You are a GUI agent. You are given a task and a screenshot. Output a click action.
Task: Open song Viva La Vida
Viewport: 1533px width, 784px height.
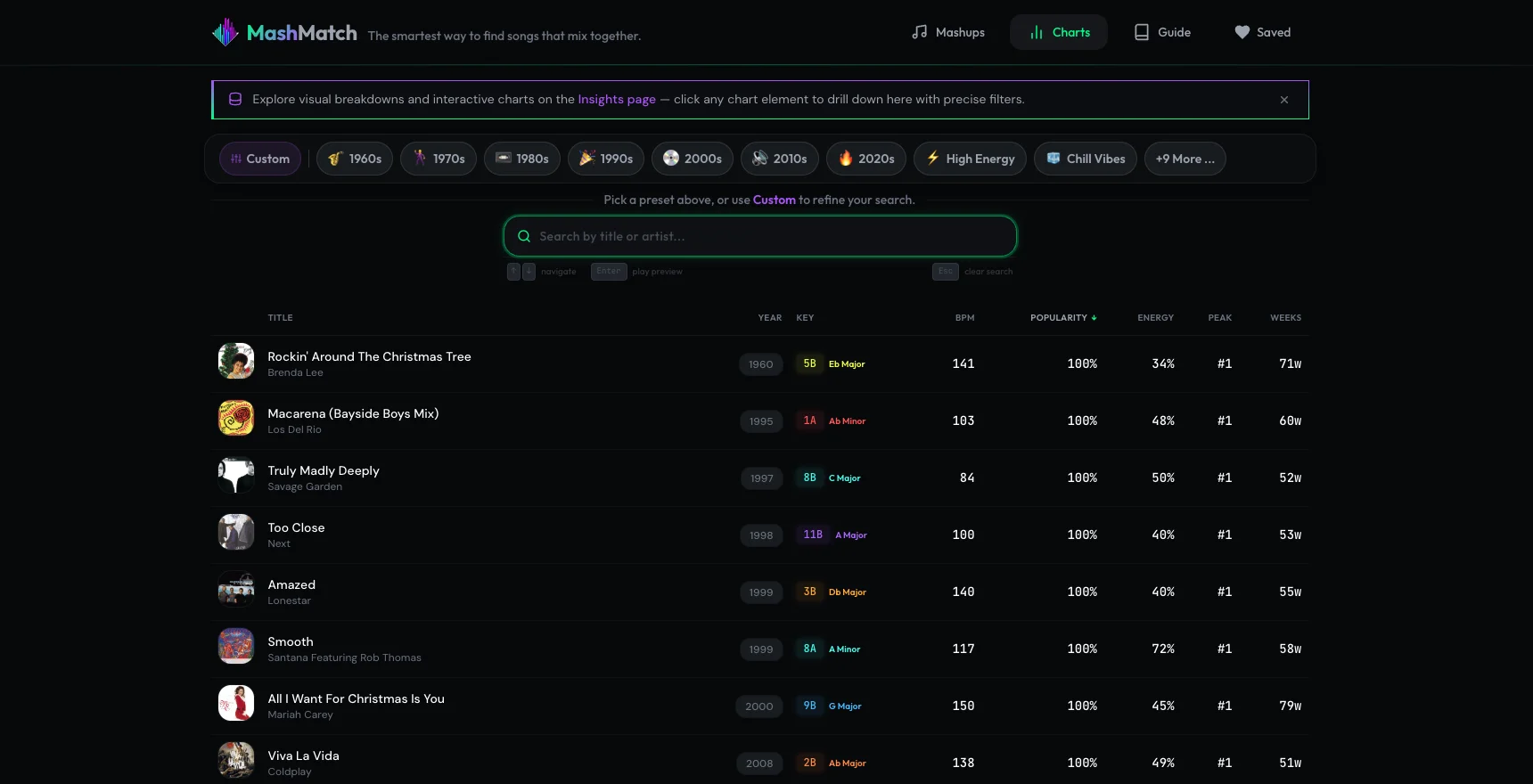pos(303,755)
